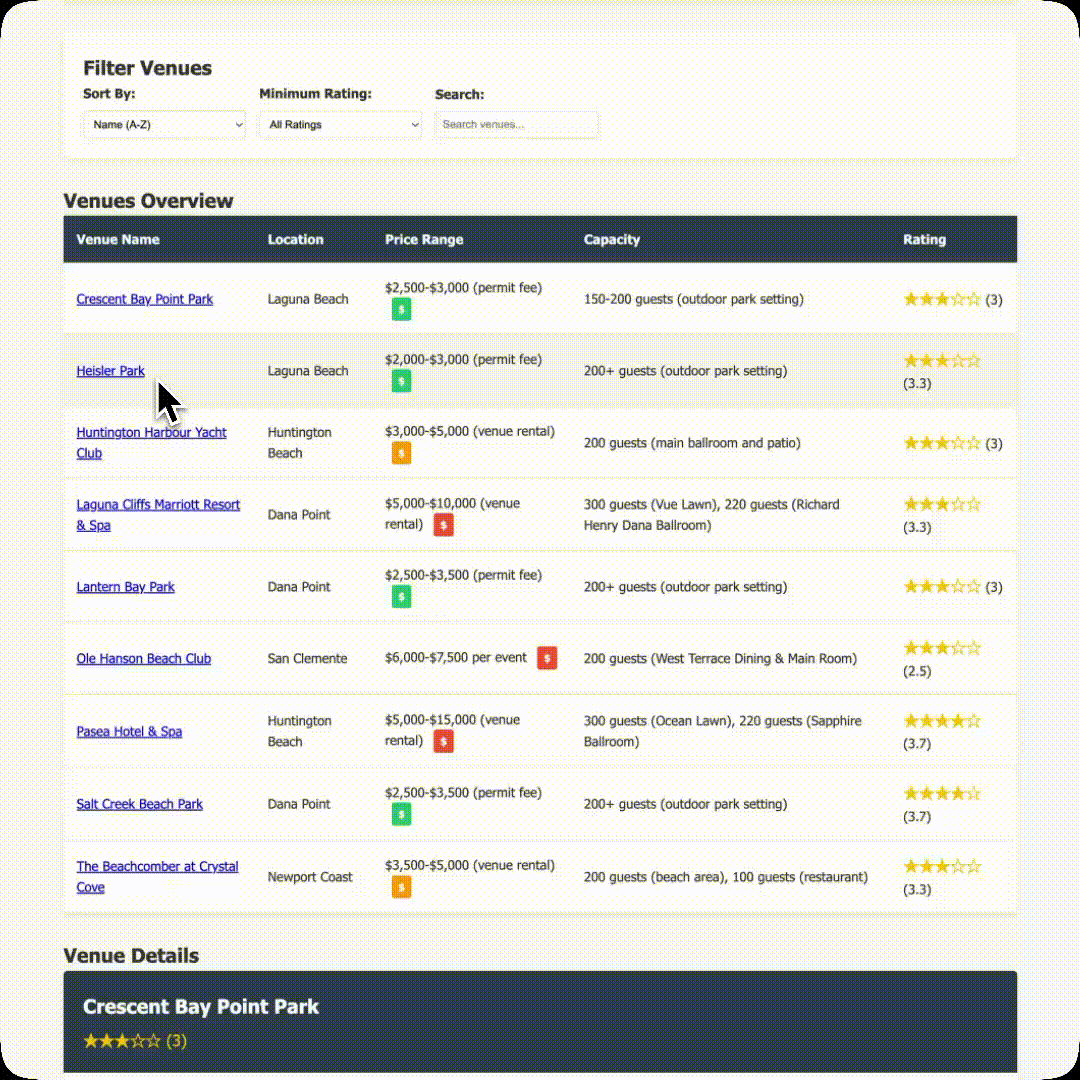
Task: Click the Filter Venues heading
Action: coord(147,68)
